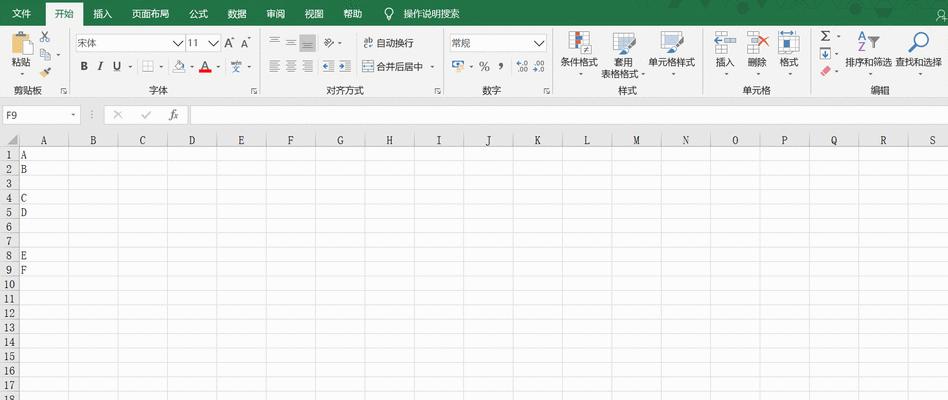Click the Paste (粘贴) clipboard icon
The image size is (948, 400).
pyautogui.click(x=22, y=45)
